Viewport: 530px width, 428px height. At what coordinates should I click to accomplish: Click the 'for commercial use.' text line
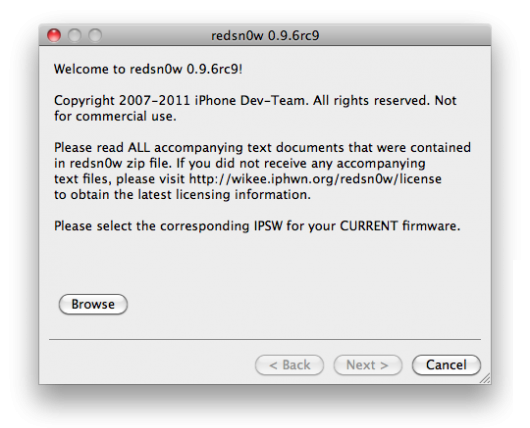pyautogui.click(x=115, y=116)
